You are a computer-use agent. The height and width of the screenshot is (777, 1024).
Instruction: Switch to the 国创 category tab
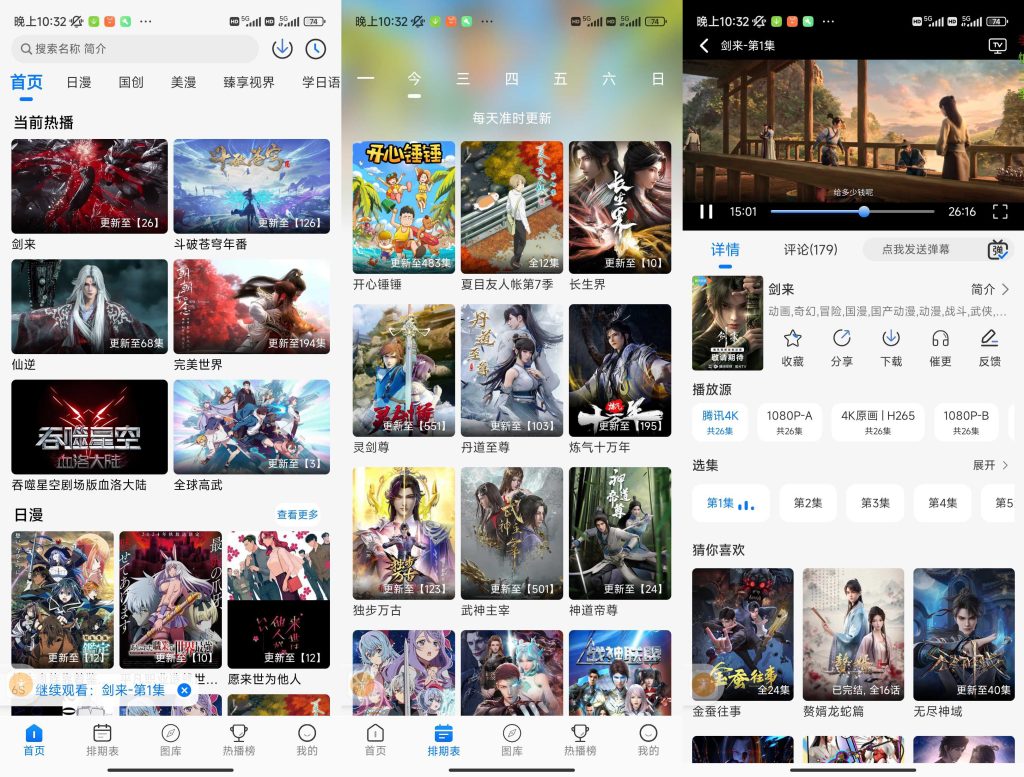point(131,82)
